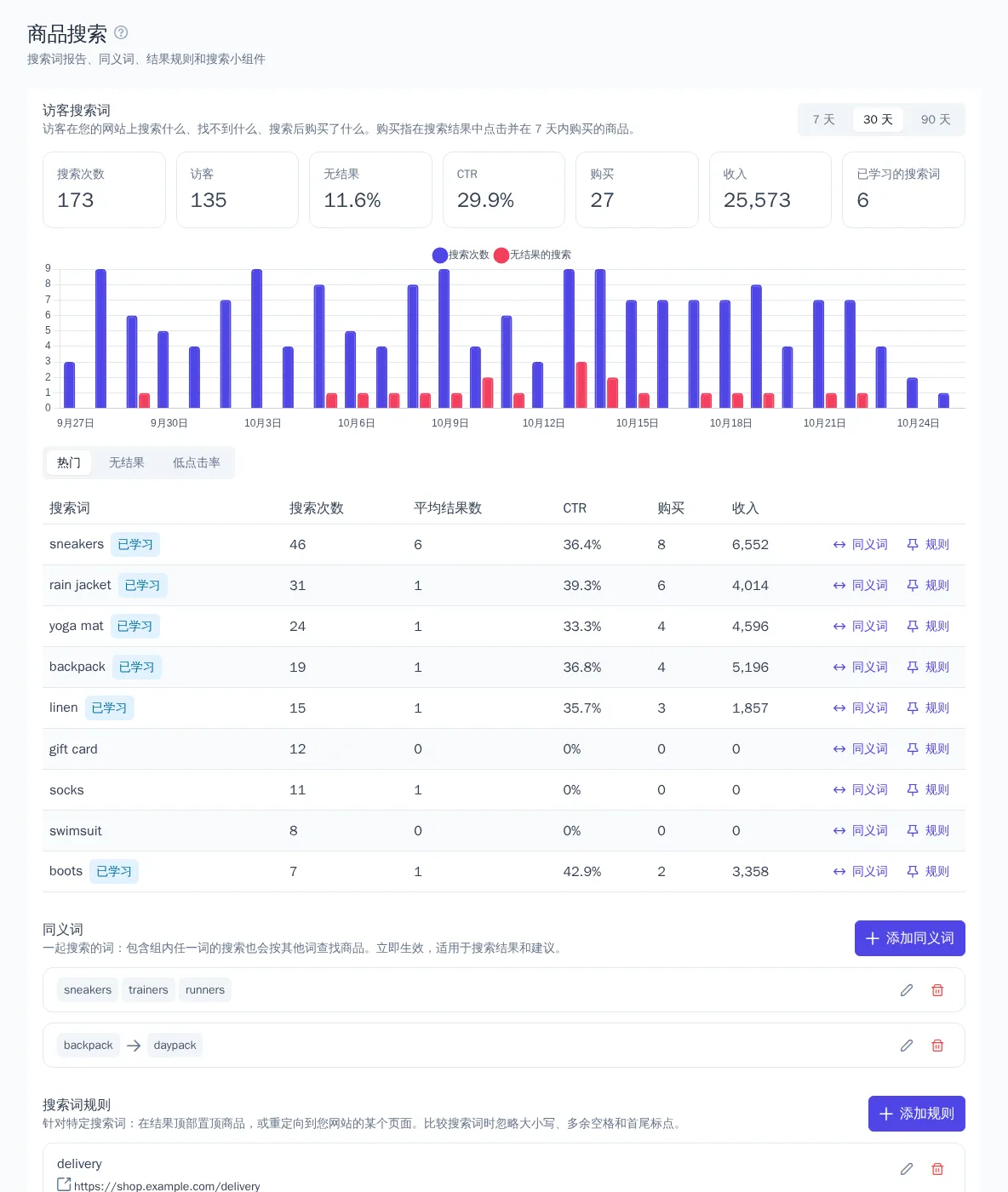Viewport: 1008px width, 1192px height.
Task: Click the daypack synonym chip
Action: point(175,1046)
